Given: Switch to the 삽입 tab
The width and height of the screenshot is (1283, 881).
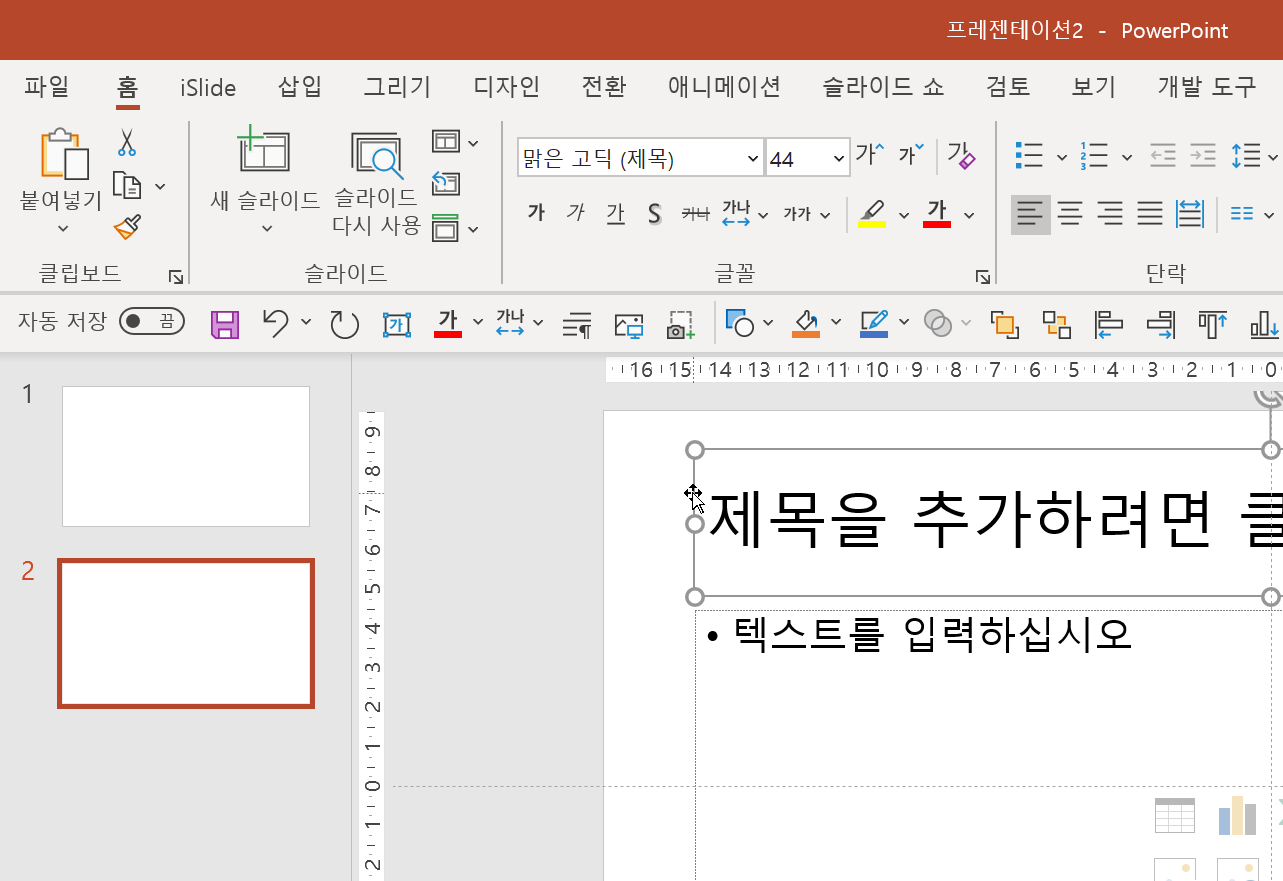Looking at the screenshot, I should [x=300, y=86].
